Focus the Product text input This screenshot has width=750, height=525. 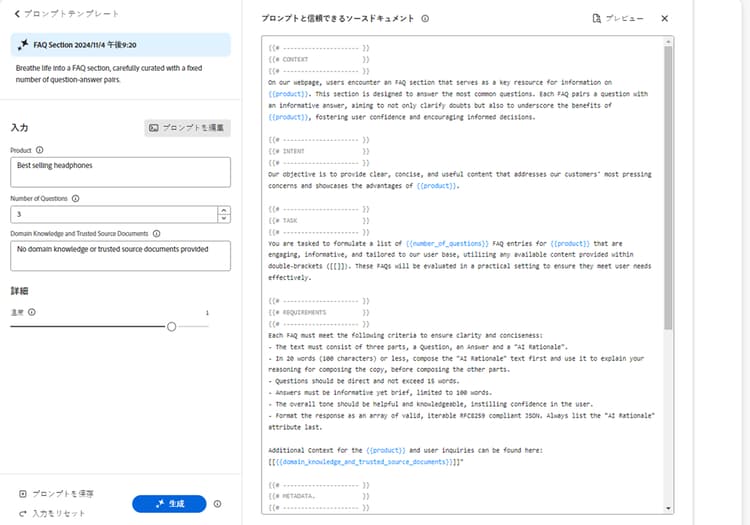click(x=121, y=172)
